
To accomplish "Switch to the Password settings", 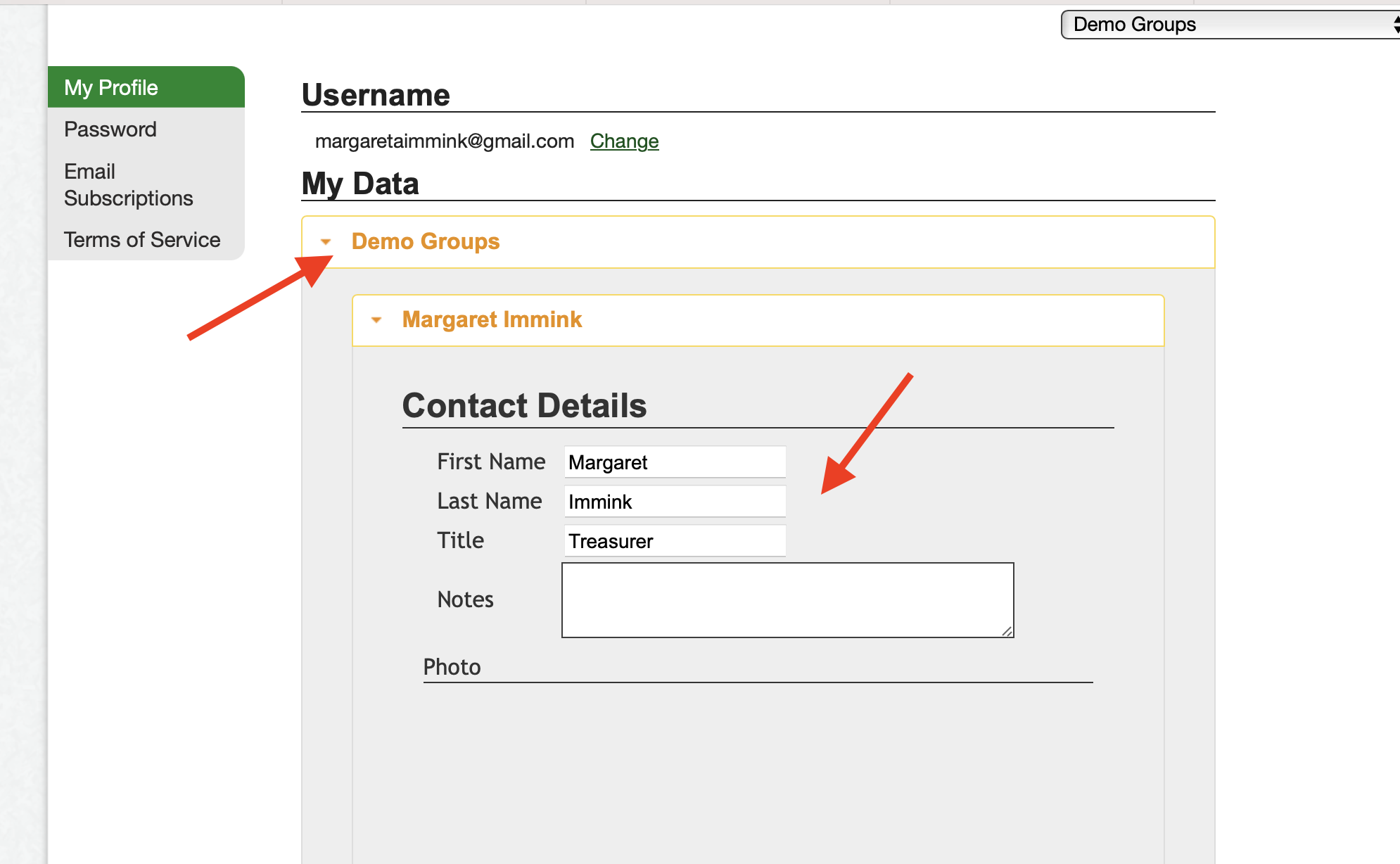I will click(x=110, y=129).
